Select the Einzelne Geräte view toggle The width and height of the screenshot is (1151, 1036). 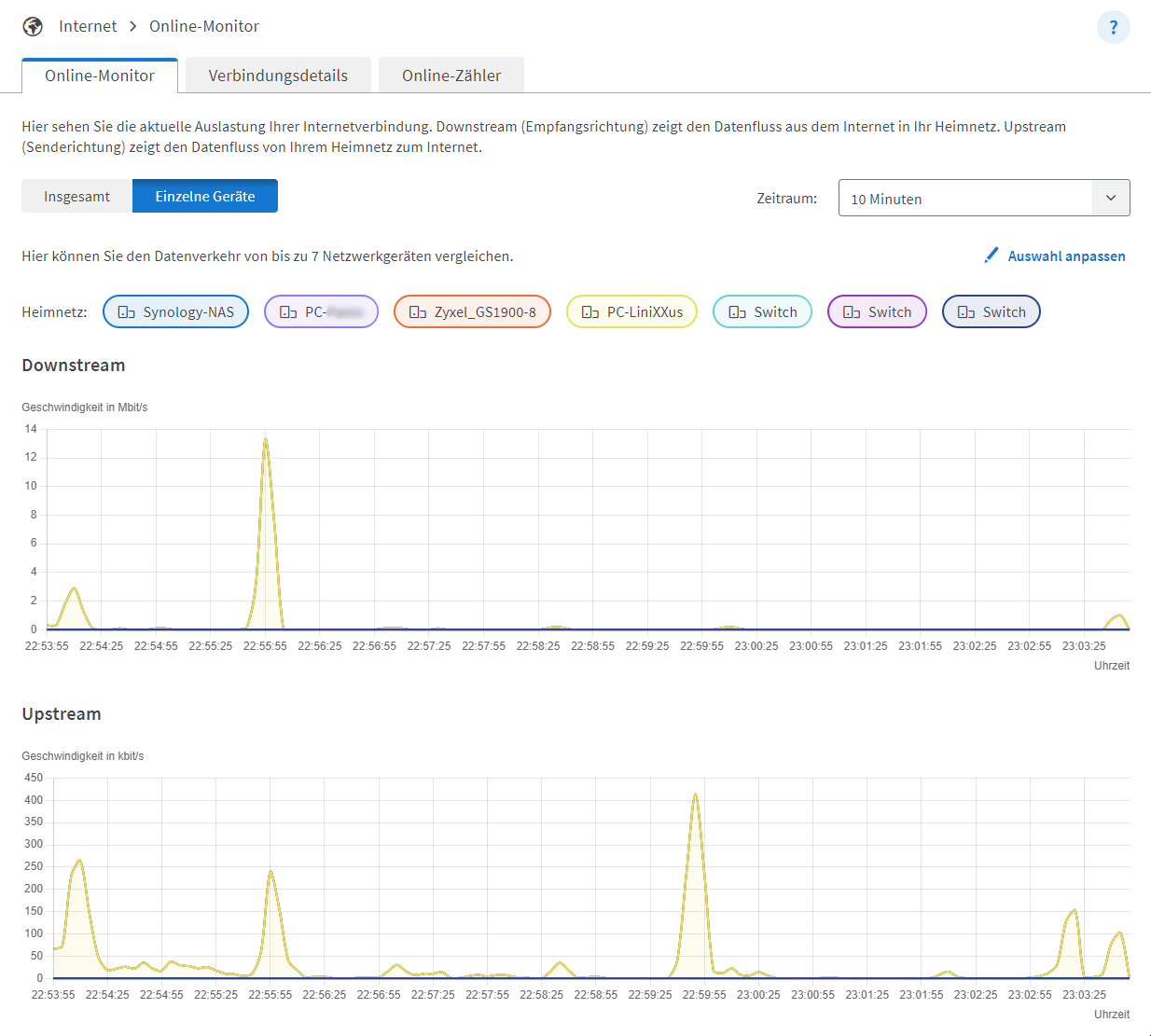click(x=205, y=196)
